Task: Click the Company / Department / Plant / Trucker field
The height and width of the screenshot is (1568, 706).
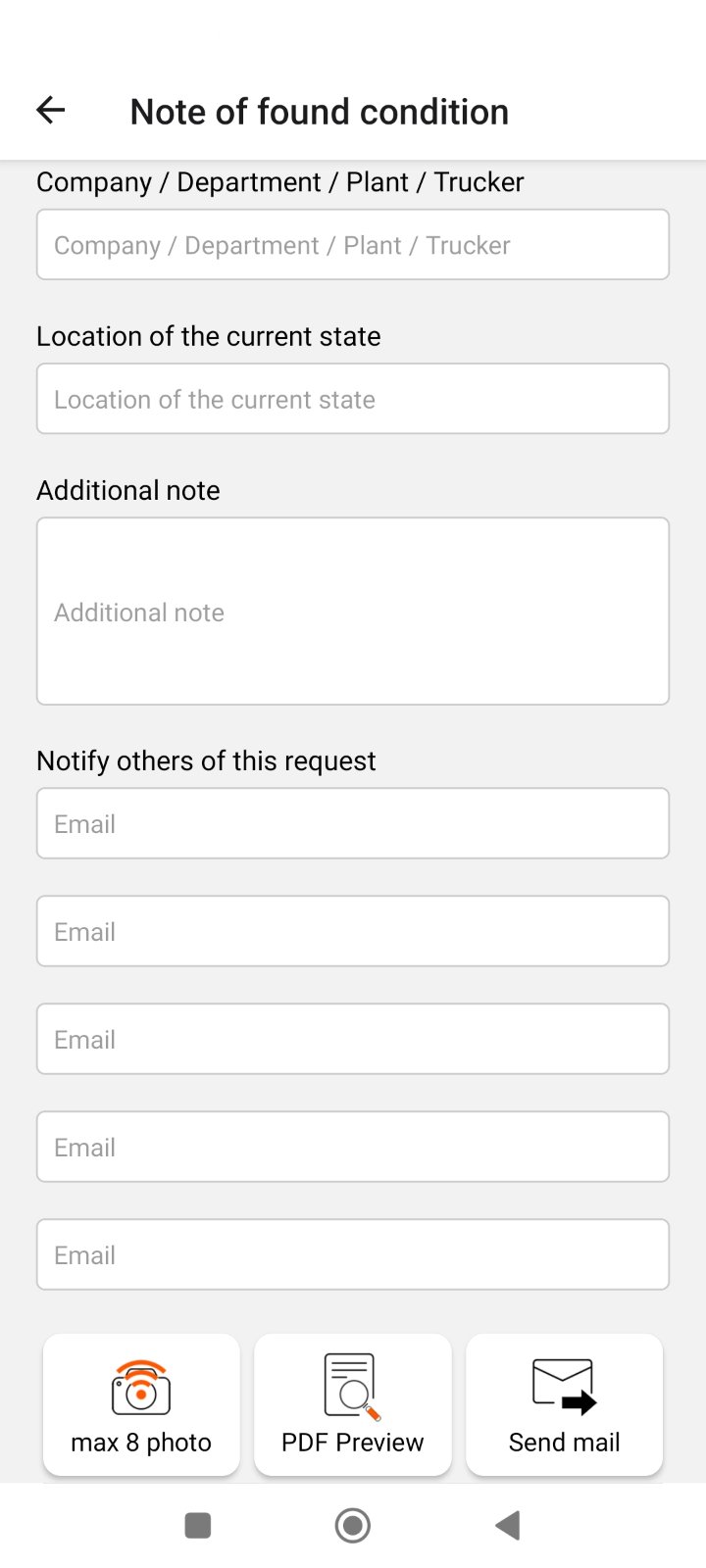Action: coord(353,245)
